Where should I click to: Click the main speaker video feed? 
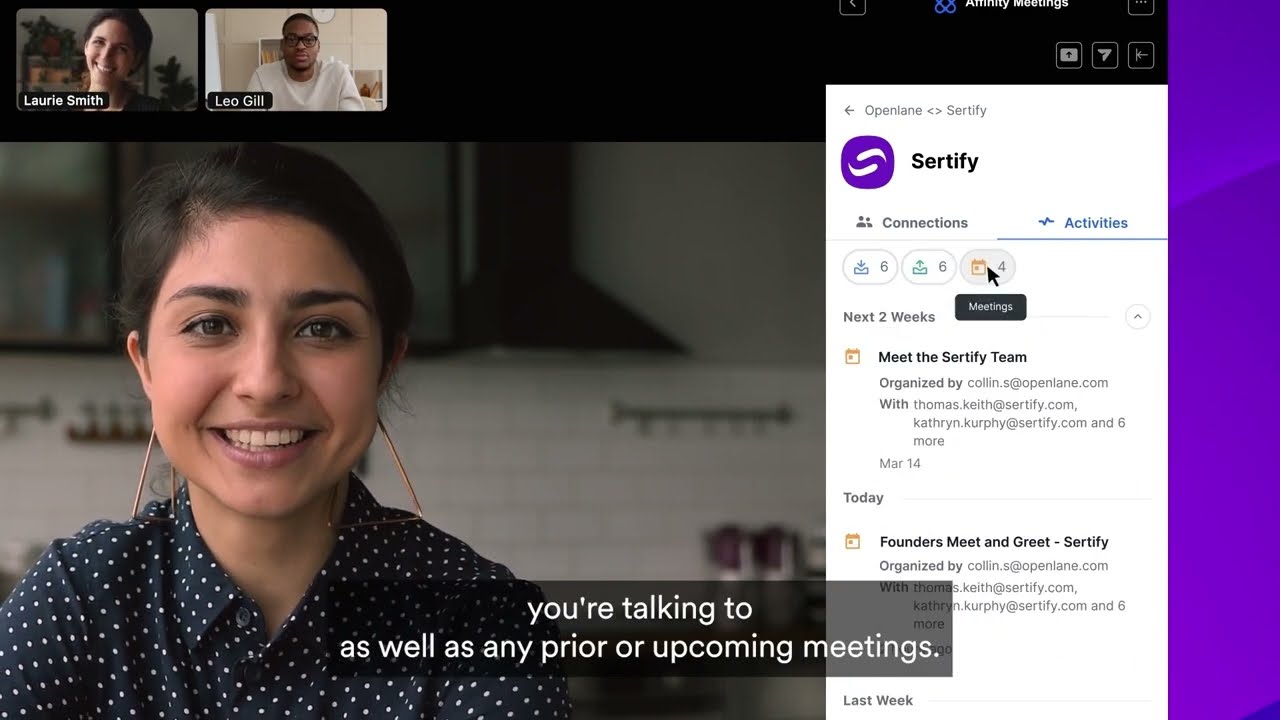(412, 430)
